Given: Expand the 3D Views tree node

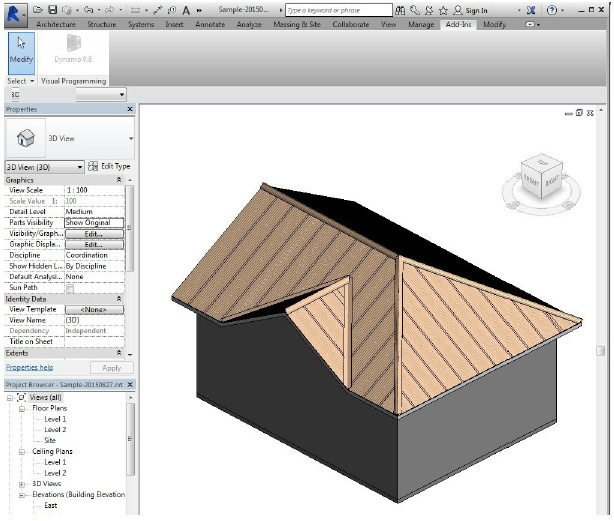Looking at the screenshot, I should pyautogui.click(x=23, y=484).
